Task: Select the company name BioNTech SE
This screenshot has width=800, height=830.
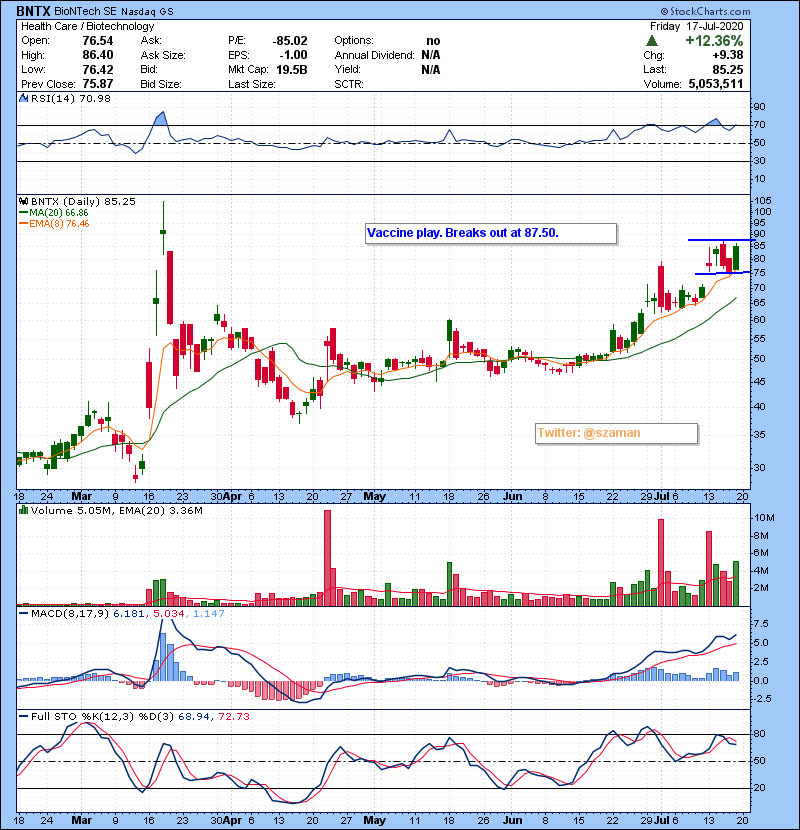Action: coord(86,11)
